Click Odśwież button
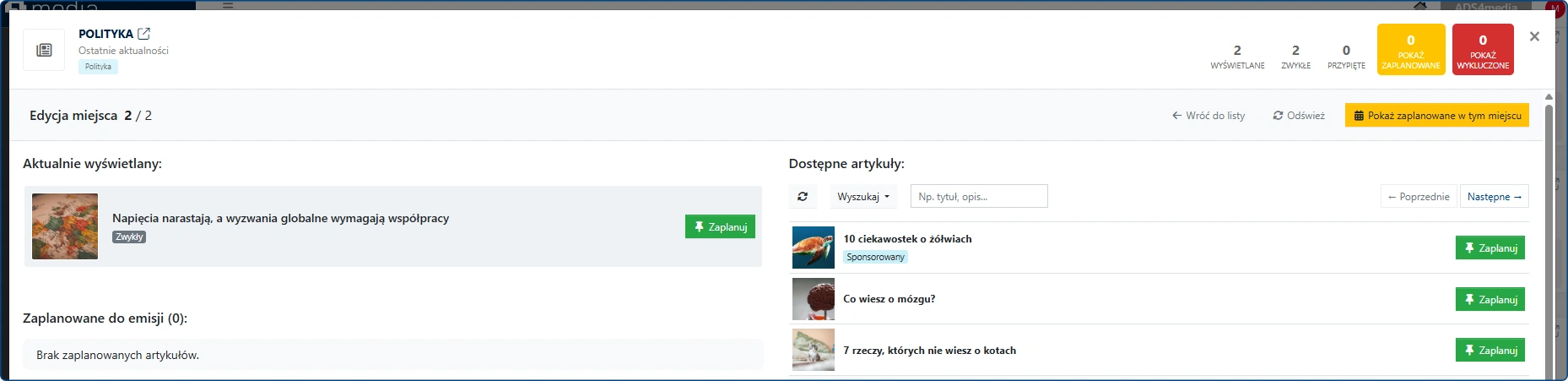 pos(1299,115)
